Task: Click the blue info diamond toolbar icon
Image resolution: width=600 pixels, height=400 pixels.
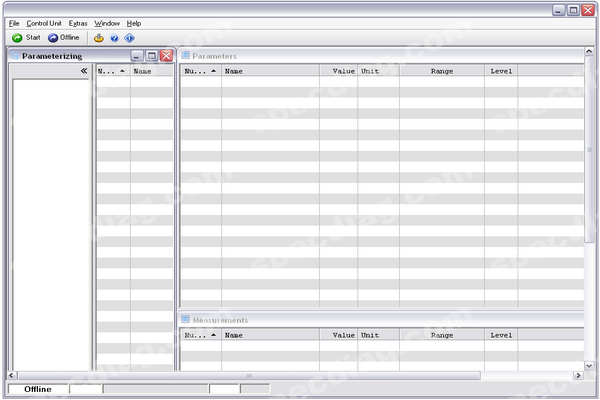Action: click(129, 38)
